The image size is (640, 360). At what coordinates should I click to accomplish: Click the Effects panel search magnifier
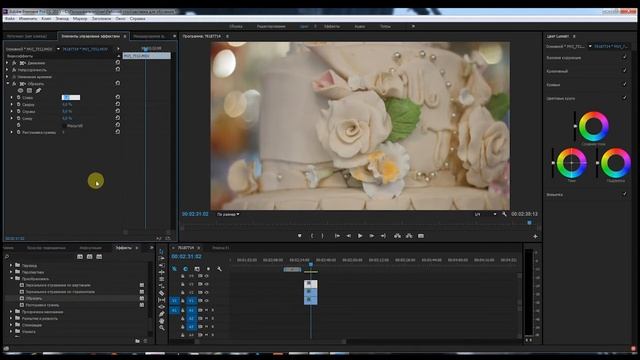(x=7, y=256)
